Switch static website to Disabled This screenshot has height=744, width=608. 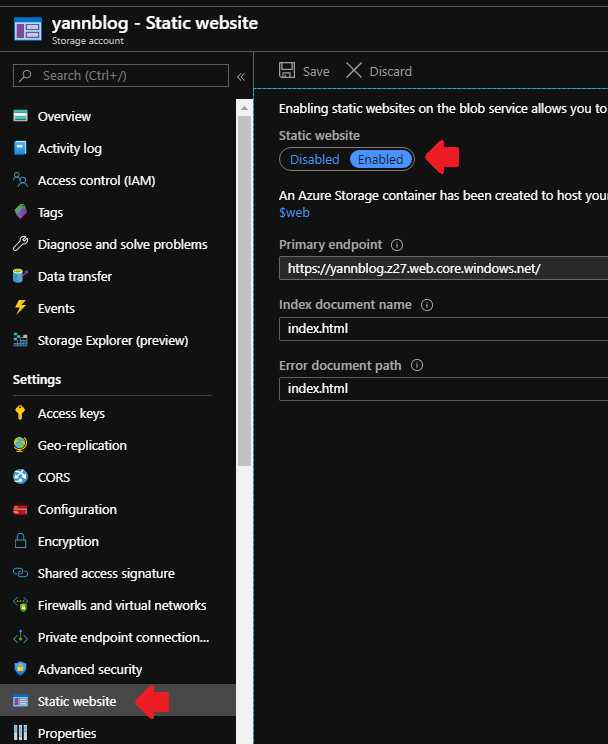pyautogui.click(x=314, y=159)
